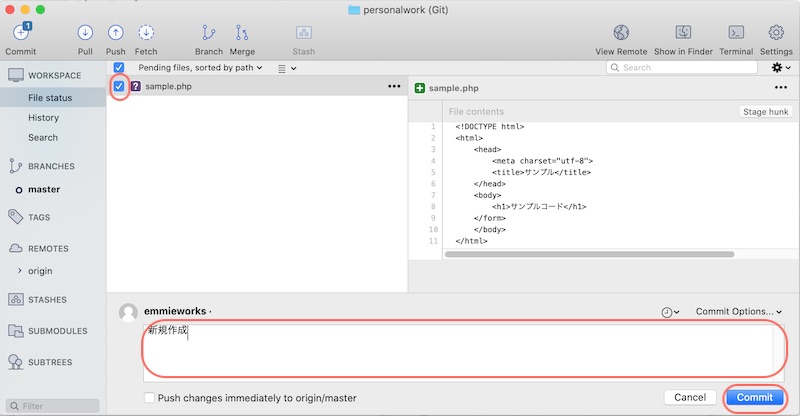Screen dimensions: 800x416
Task: Click the three-dots menu in diff panel header
Action: click(781, 87)
